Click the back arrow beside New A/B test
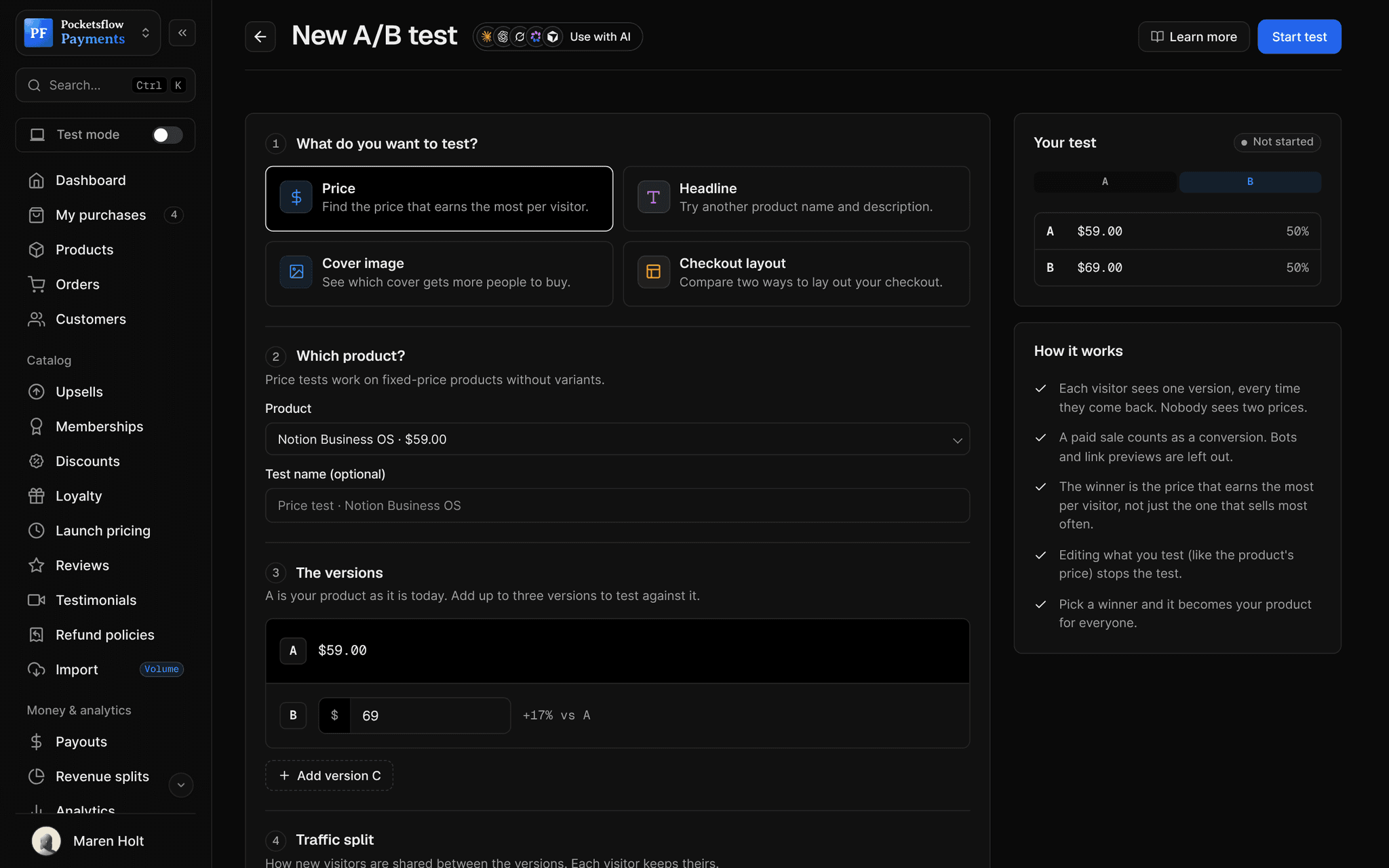 [x=260, y=37]
